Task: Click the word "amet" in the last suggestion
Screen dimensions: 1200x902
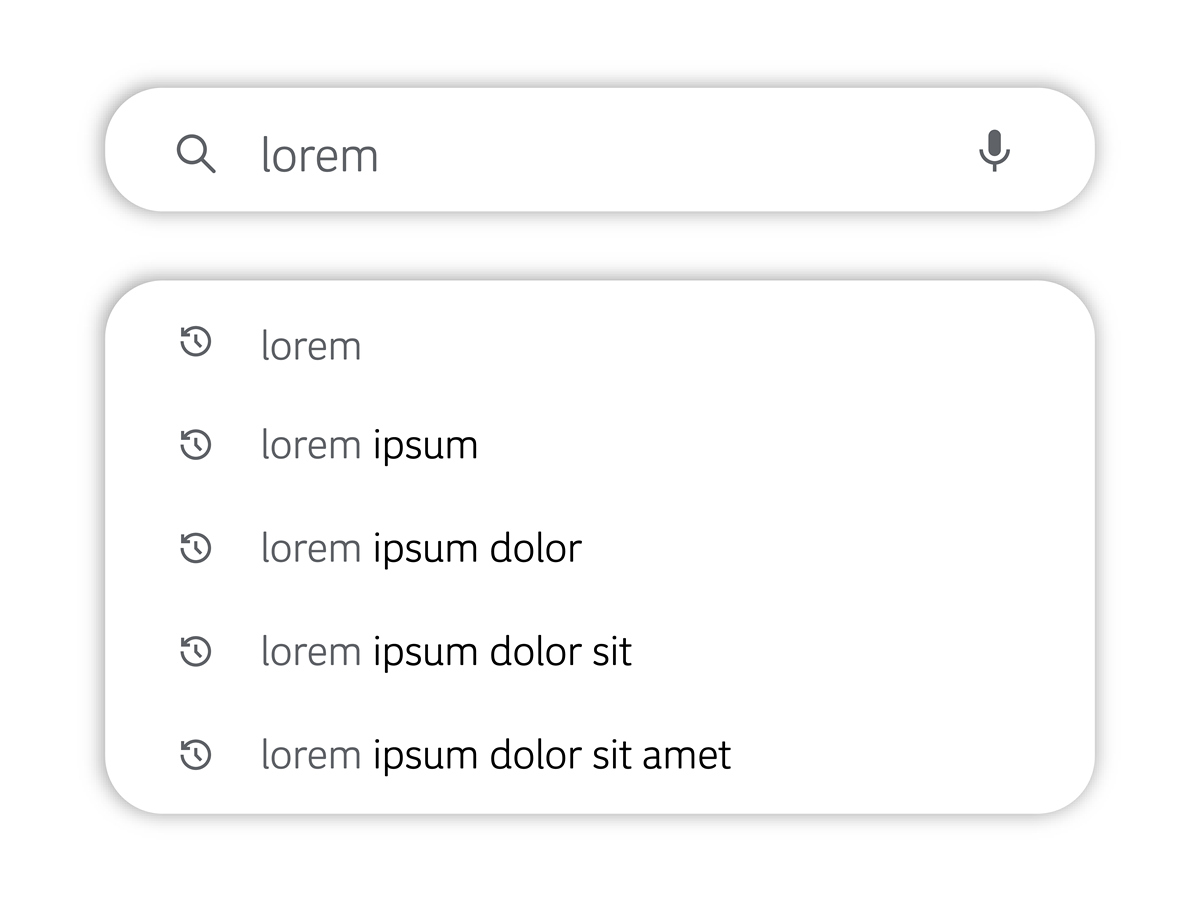Action: coord(686,755)
